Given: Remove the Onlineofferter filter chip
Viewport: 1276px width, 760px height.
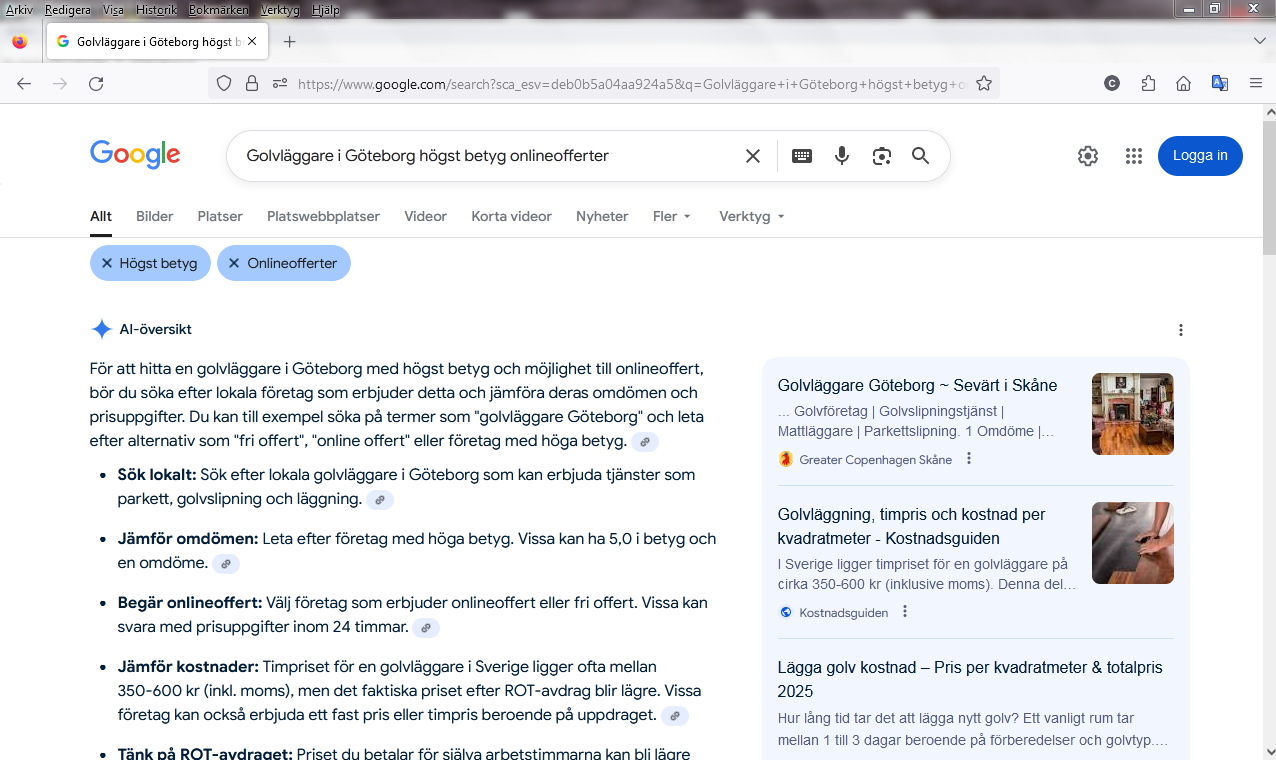Looking at the screenshot, I should tap(234, 263).
